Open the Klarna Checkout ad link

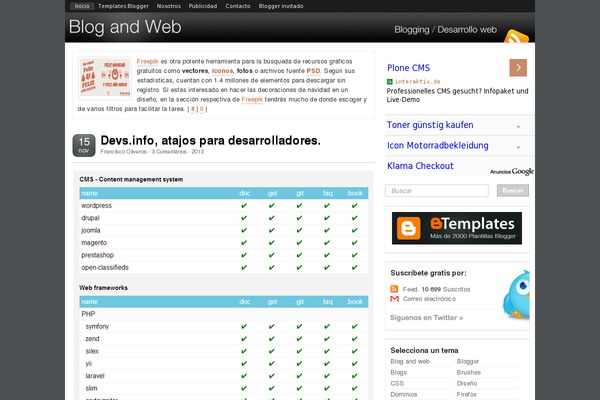[x=420, y=166]
